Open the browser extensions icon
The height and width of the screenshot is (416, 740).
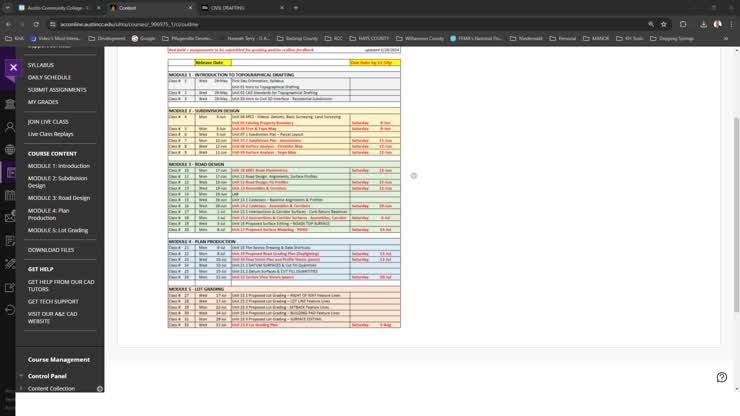tap(683, 24)
